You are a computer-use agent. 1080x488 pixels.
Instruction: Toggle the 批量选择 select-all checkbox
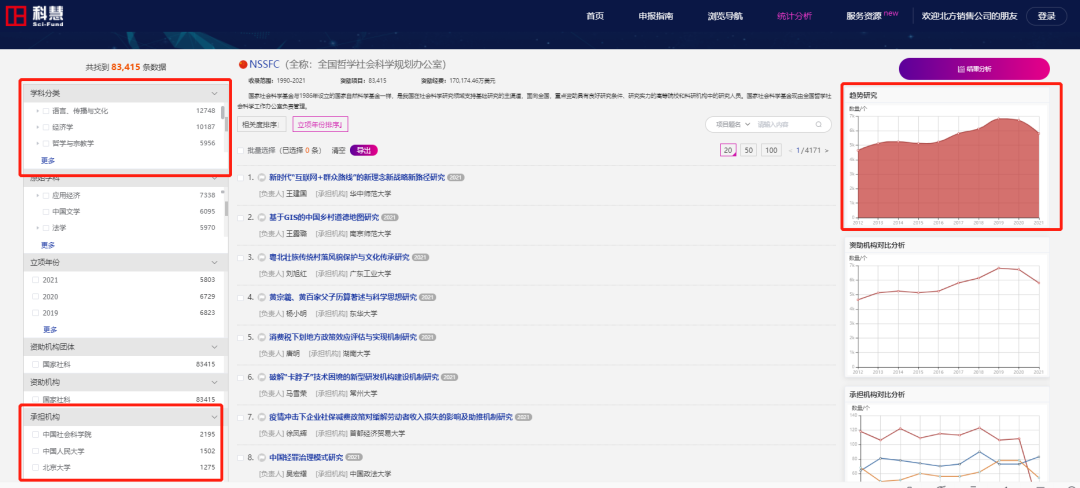[240, 150]
